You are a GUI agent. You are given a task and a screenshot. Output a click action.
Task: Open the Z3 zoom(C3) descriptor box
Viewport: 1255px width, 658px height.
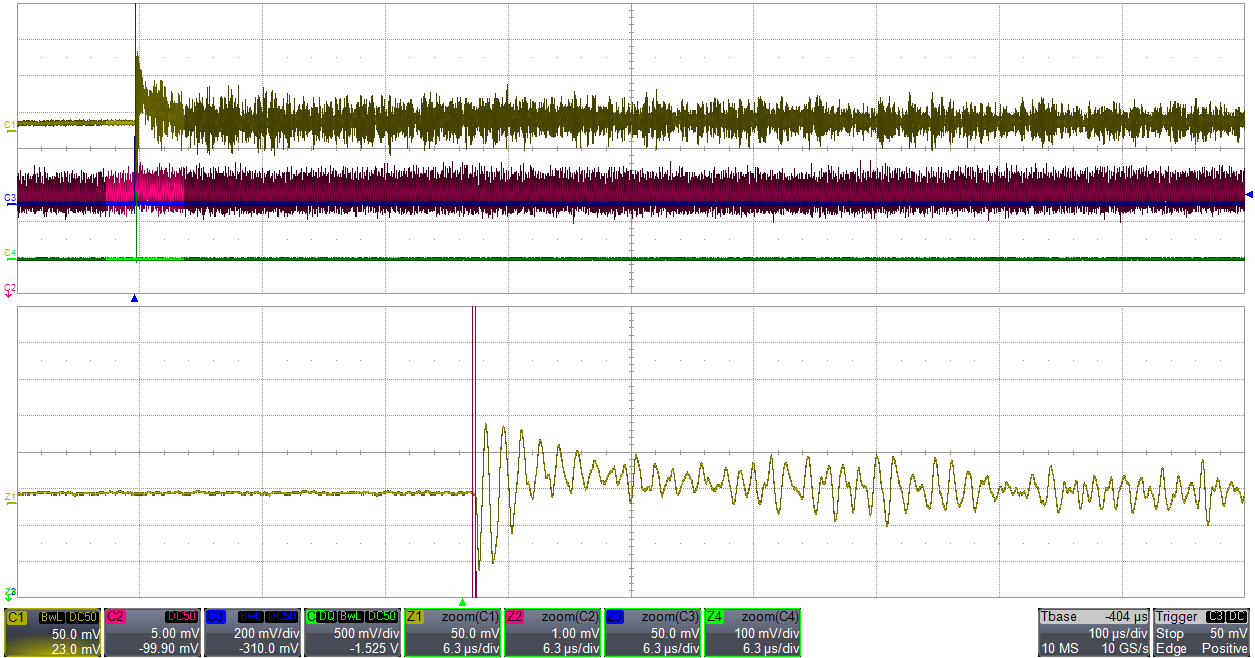pyautogui.click(x=652, y=633)
